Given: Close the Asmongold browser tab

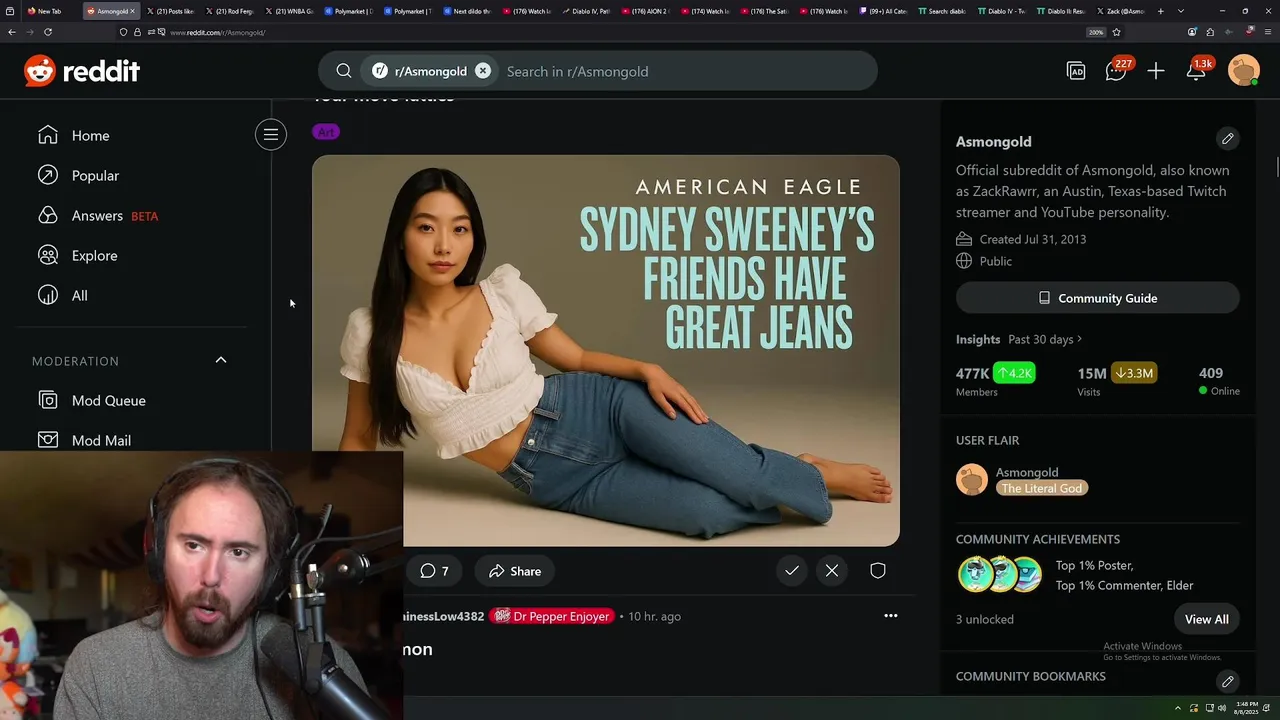Looking at the screenshot, I should tap(132, 11).
